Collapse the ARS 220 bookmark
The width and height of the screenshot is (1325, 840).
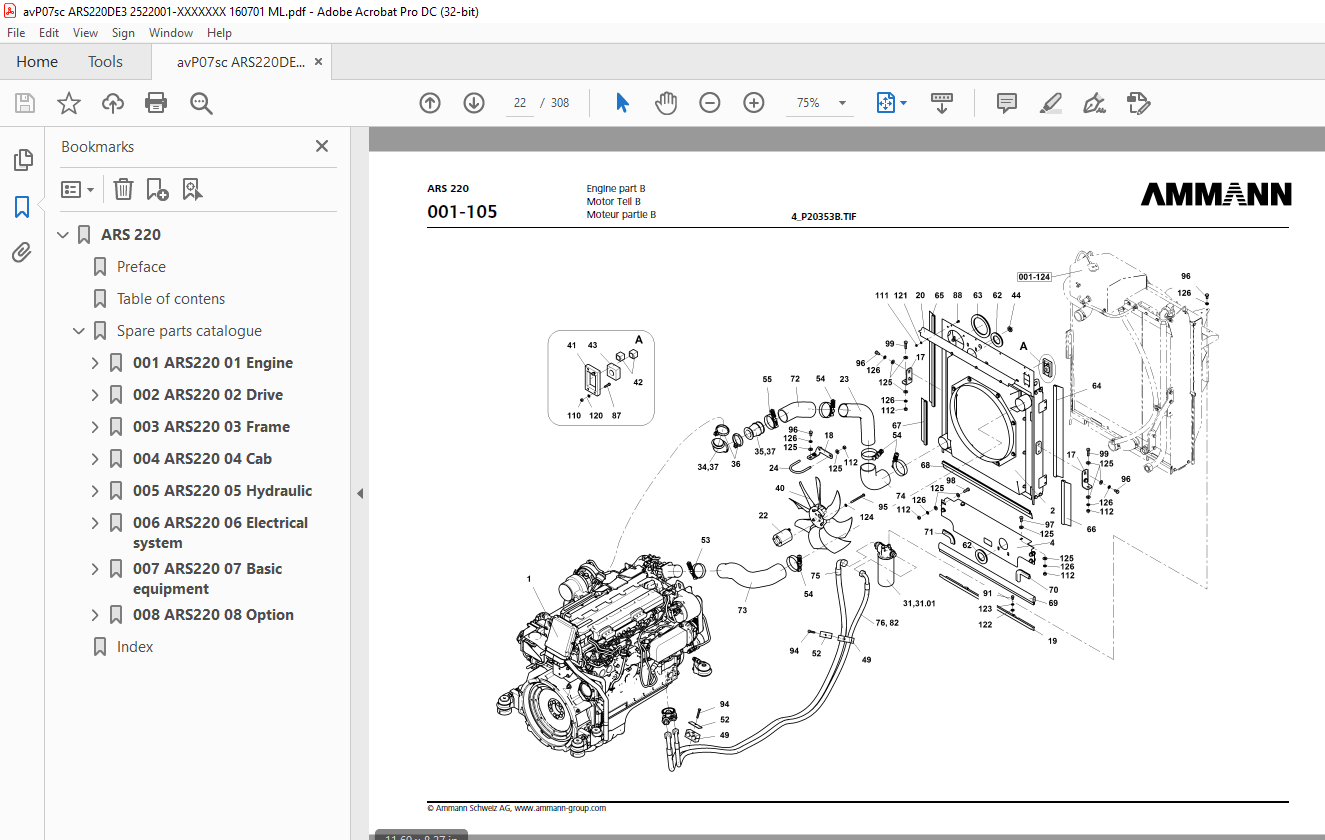click(64, 235)
